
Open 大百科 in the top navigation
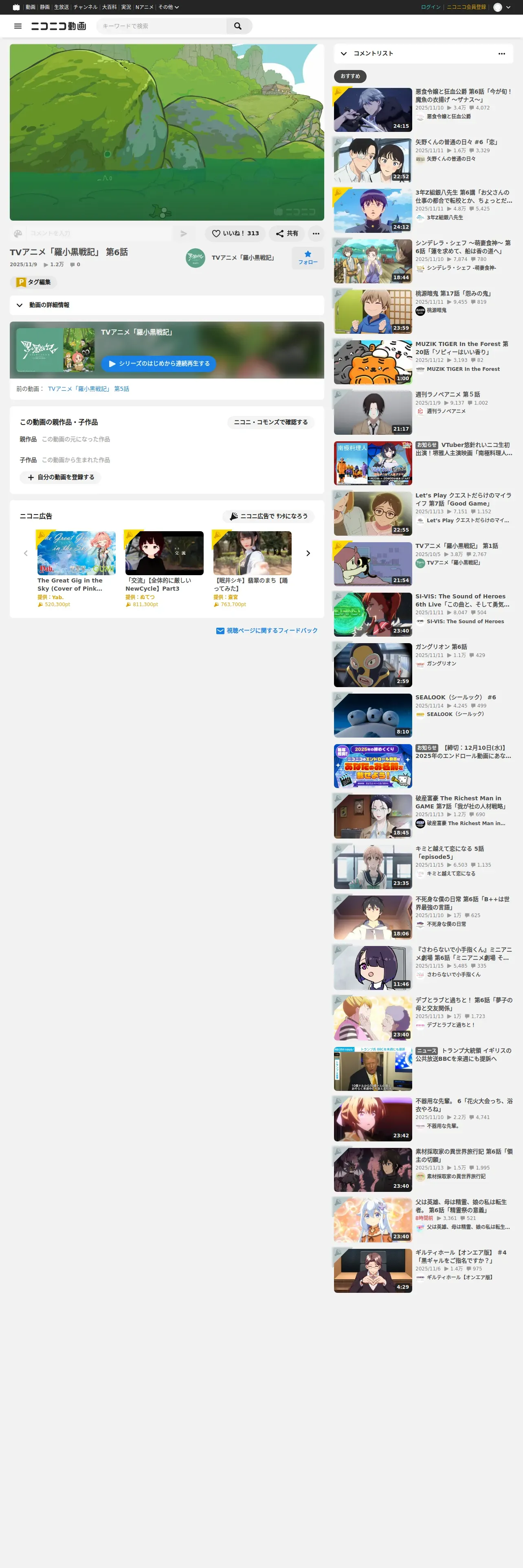109,7
